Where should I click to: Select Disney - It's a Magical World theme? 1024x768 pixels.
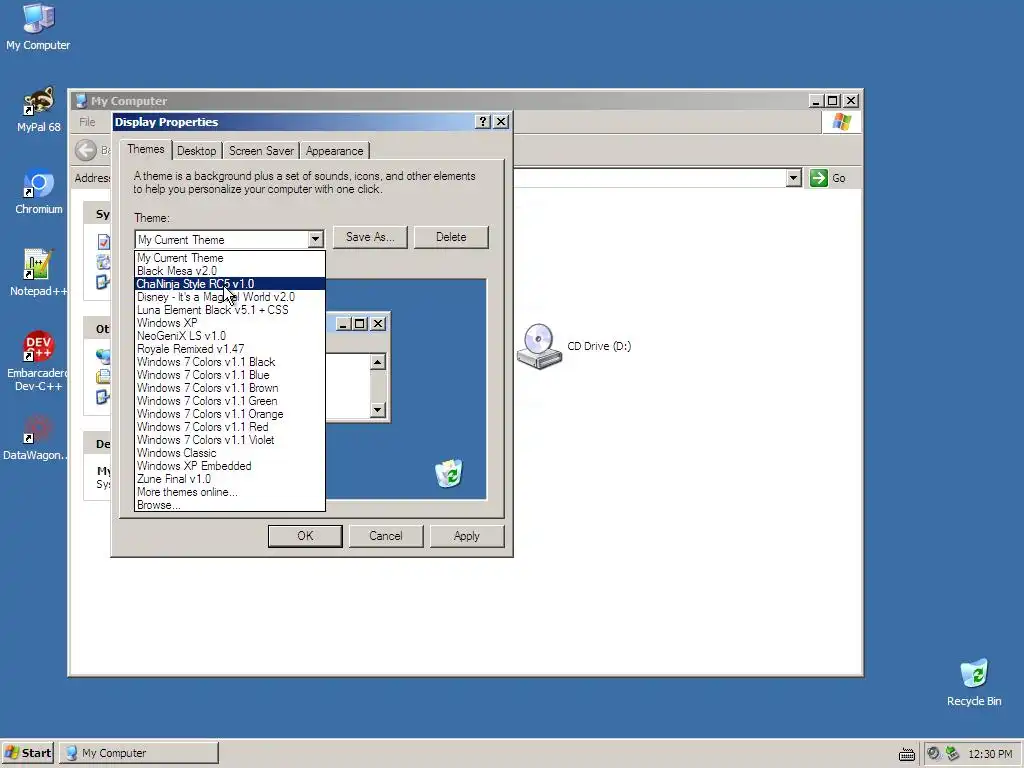[230, 297]
